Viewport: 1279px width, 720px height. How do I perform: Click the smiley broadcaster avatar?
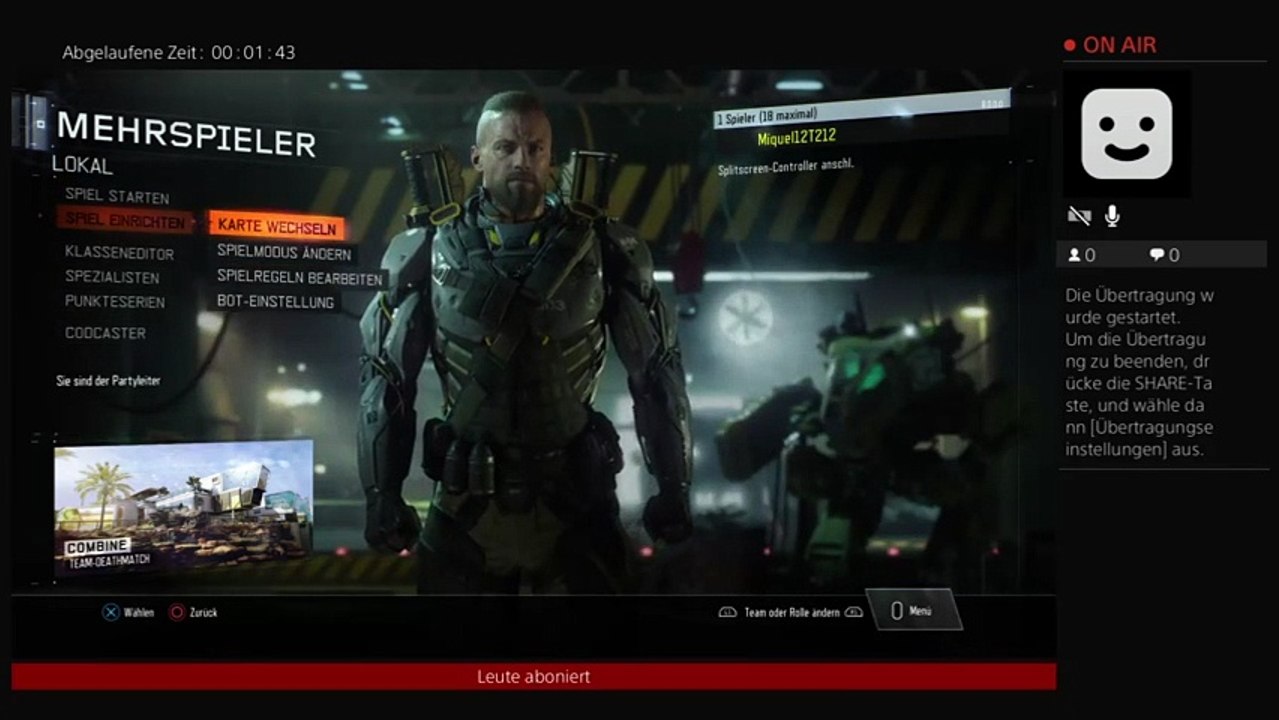(1126, 133)
